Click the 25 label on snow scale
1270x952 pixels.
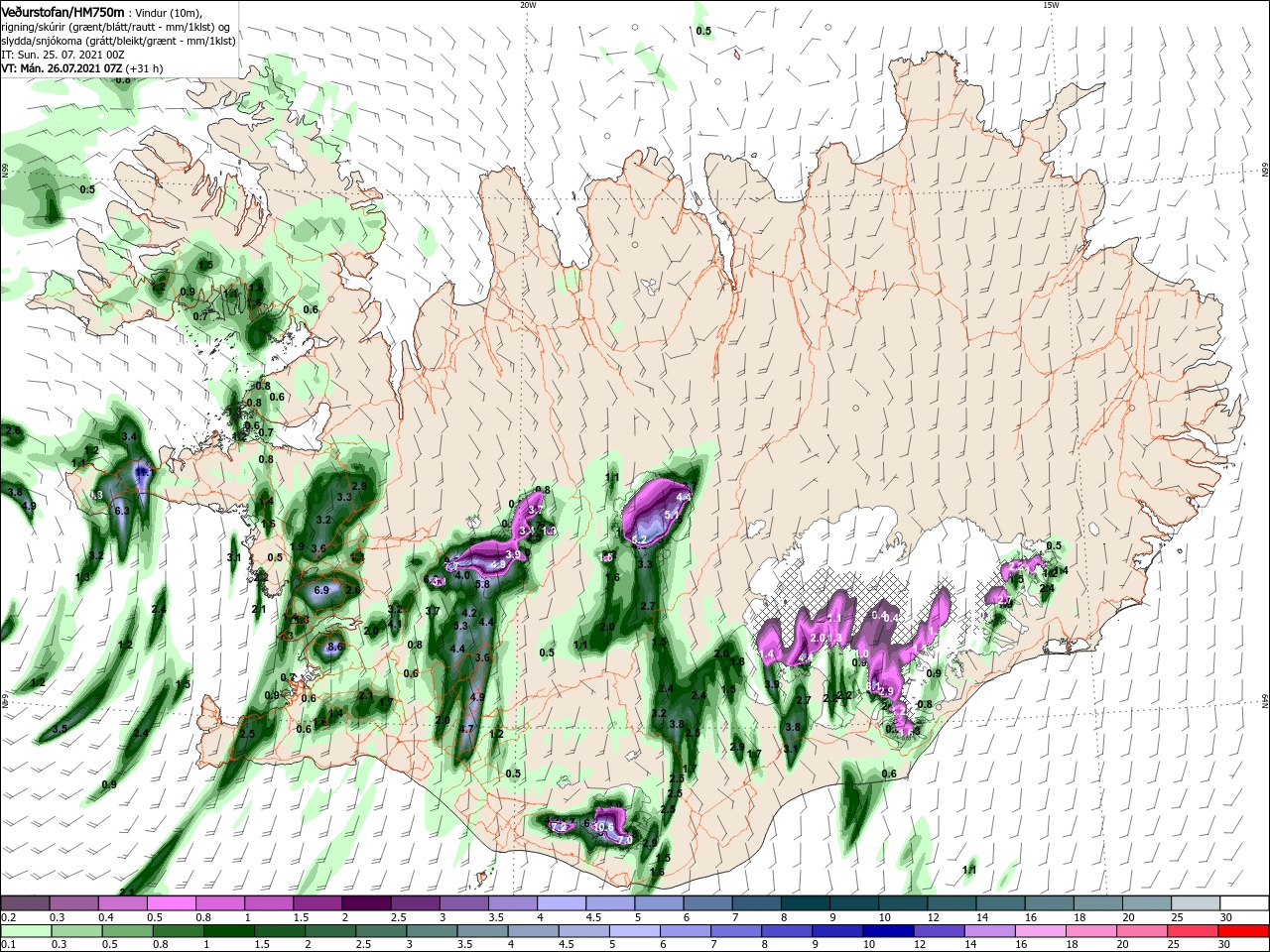pyautogui.click(x=1176, y=917)
